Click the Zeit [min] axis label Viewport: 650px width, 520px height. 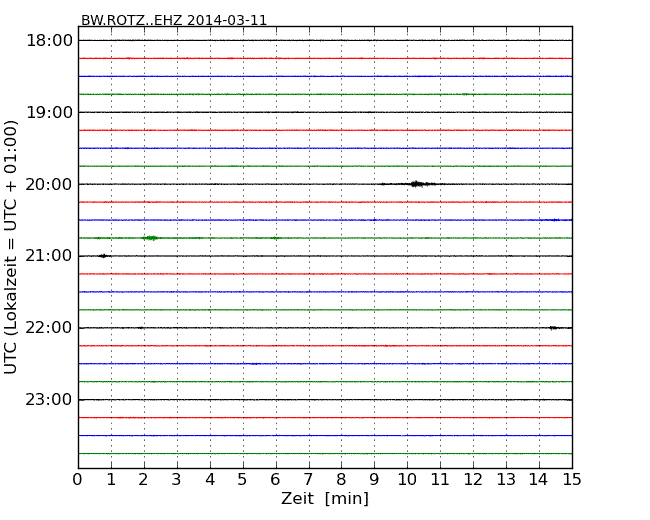[x=325, y=498]
